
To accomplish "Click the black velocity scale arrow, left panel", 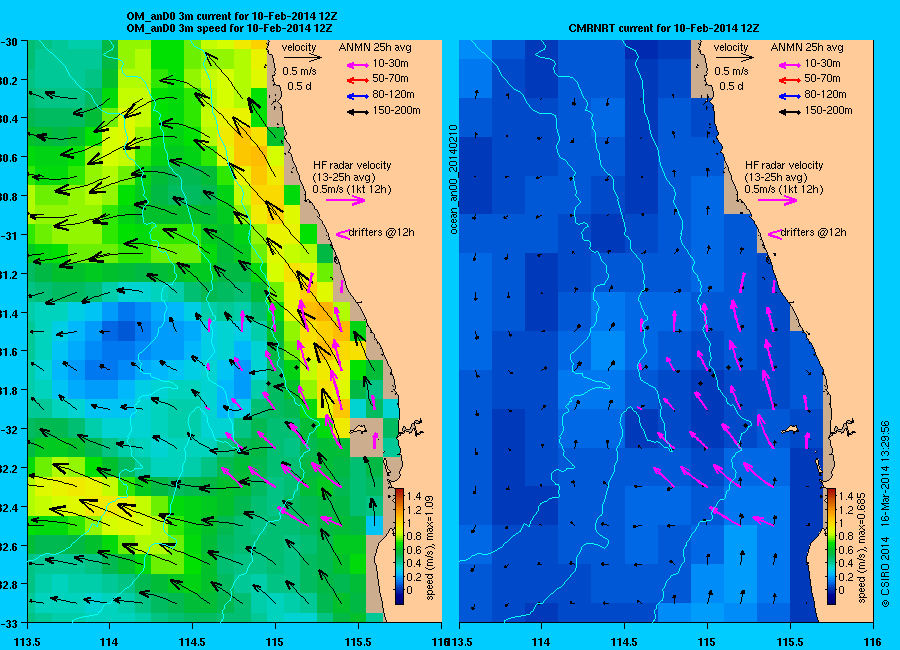I will pos(302,57).
